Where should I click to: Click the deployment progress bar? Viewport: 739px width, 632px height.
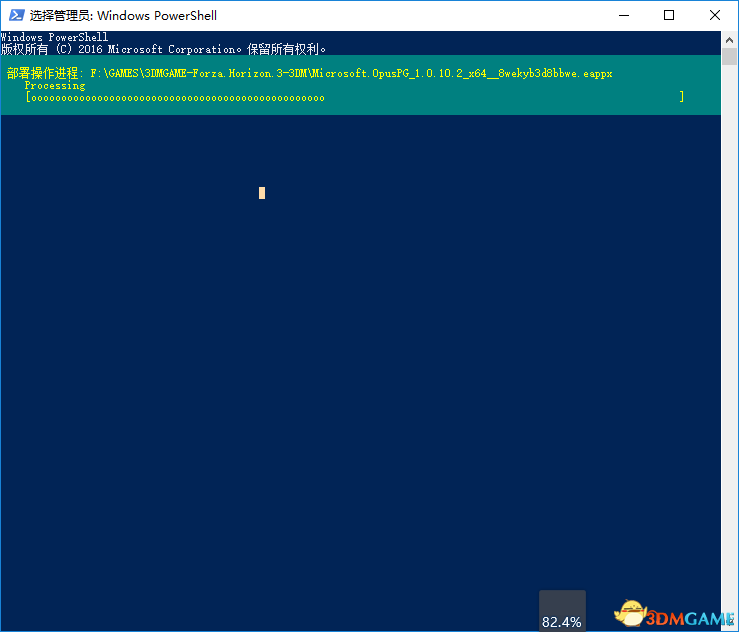[354, 98]
